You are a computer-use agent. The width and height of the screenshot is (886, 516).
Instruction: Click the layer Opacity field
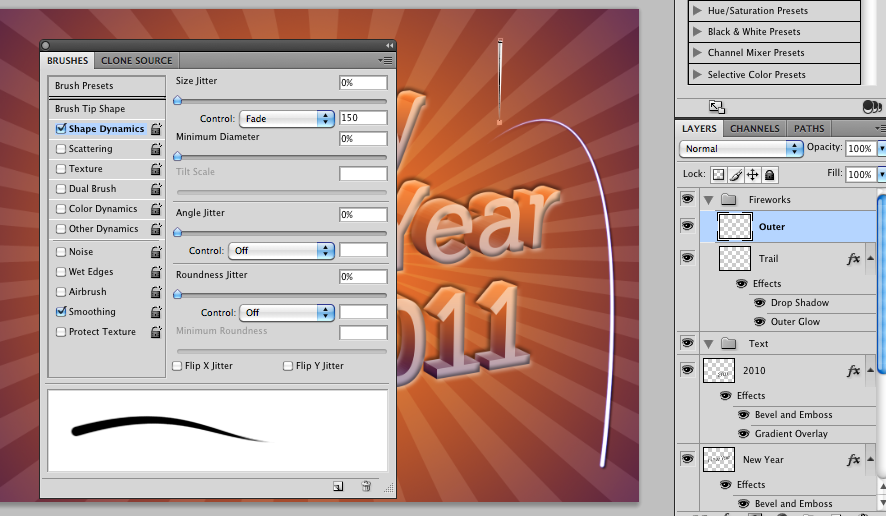[x=859, y=149]
